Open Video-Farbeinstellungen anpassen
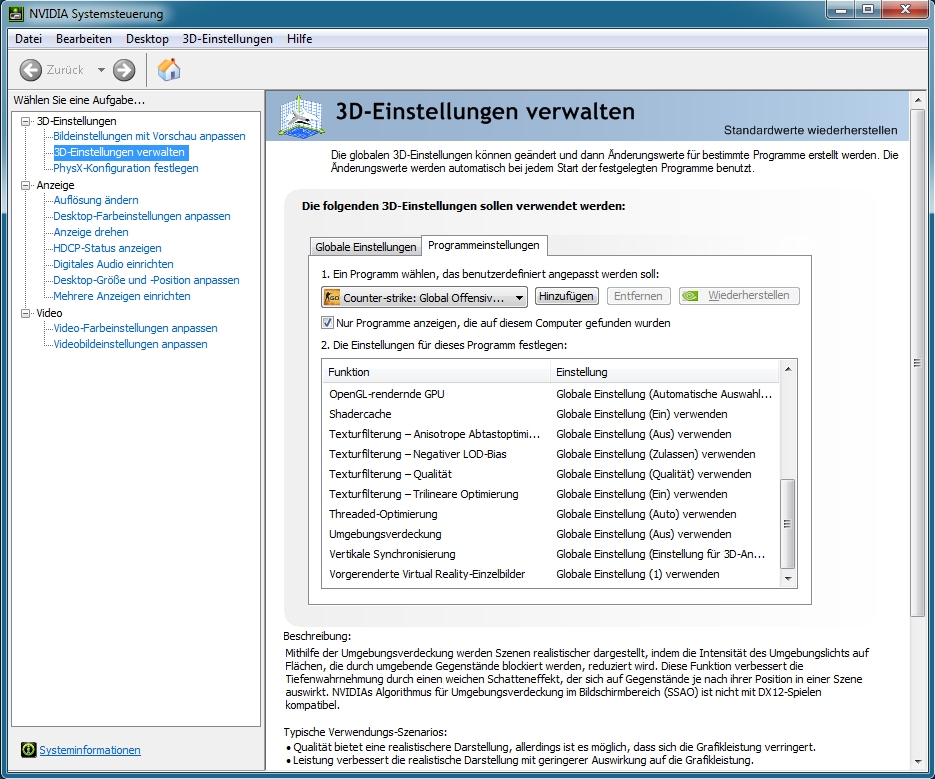This screenshot has height=779, width=935. pyautogui.click(x=135, y=328)
